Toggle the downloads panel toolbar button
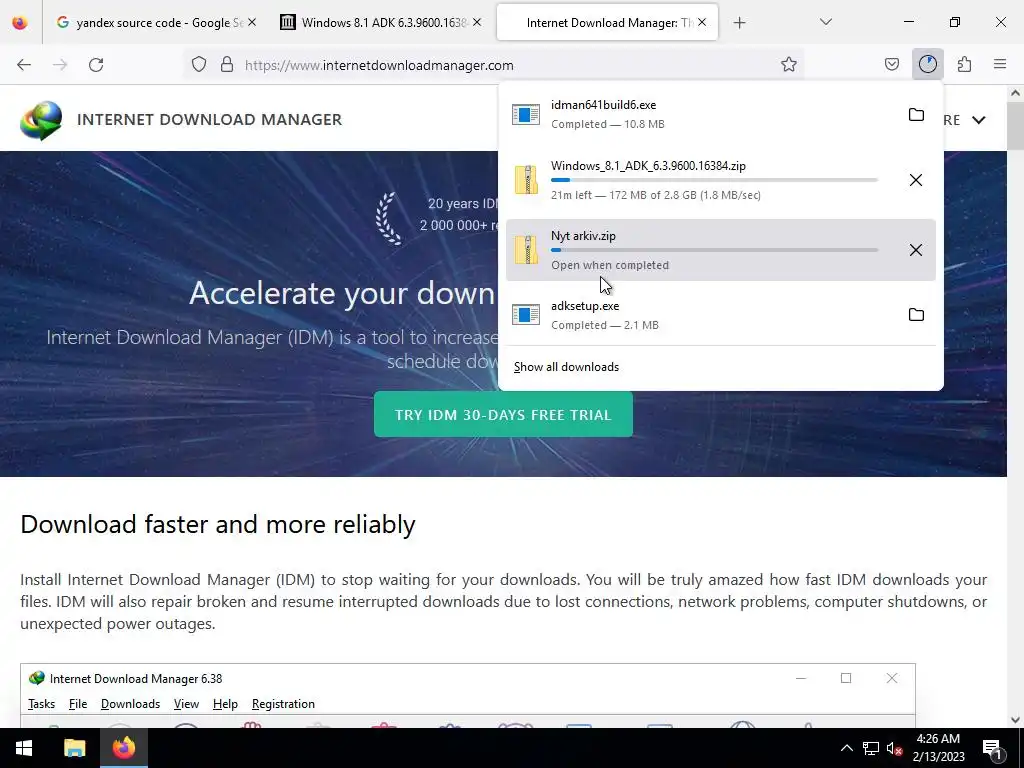The width and height of the screenshot is (1024, 768). 927,64
